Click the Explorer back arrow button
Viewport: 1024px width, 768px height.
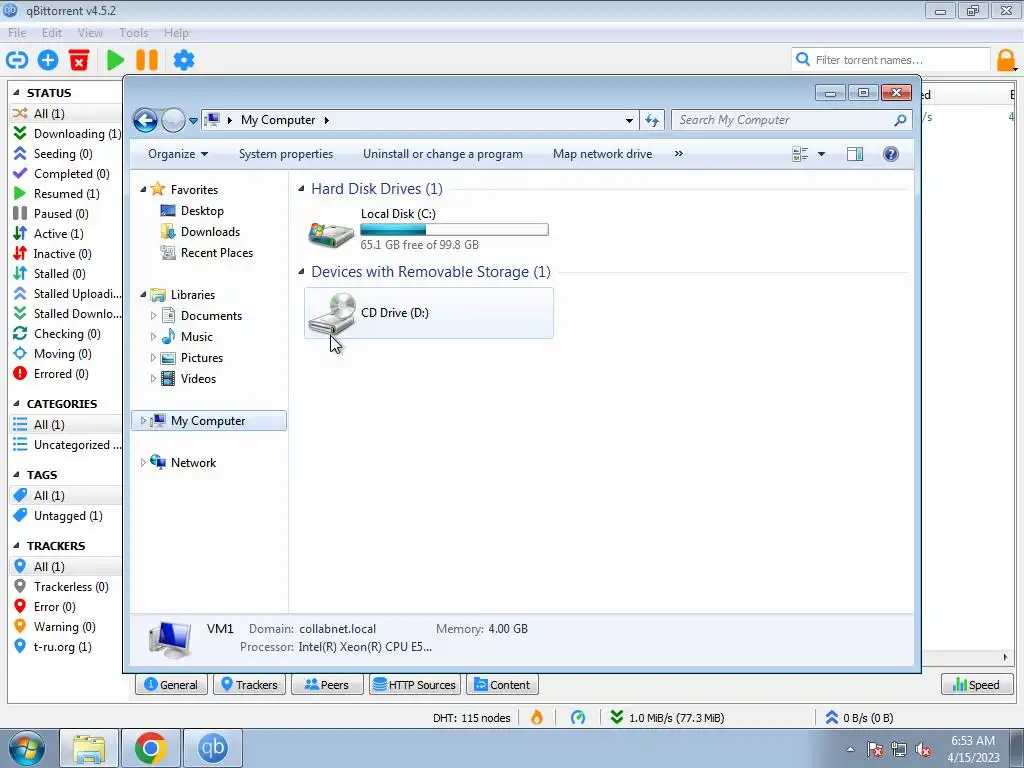click(x=145, y=120)
